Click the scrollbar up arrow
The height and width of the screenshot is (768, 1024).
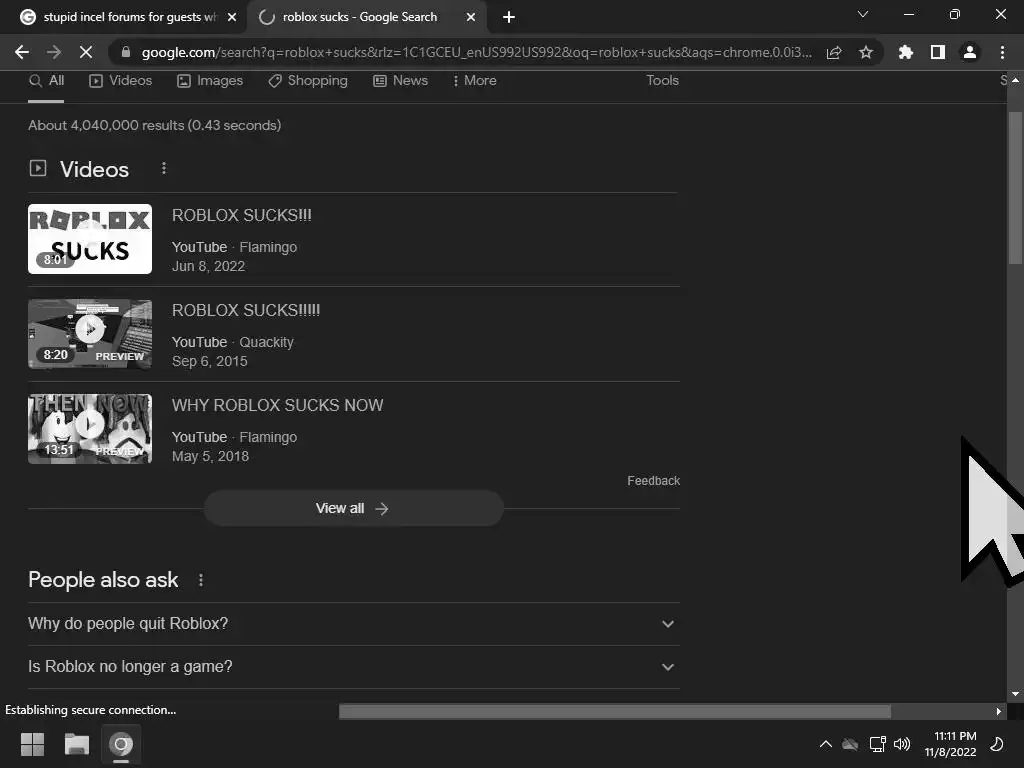coord(1015,80)
